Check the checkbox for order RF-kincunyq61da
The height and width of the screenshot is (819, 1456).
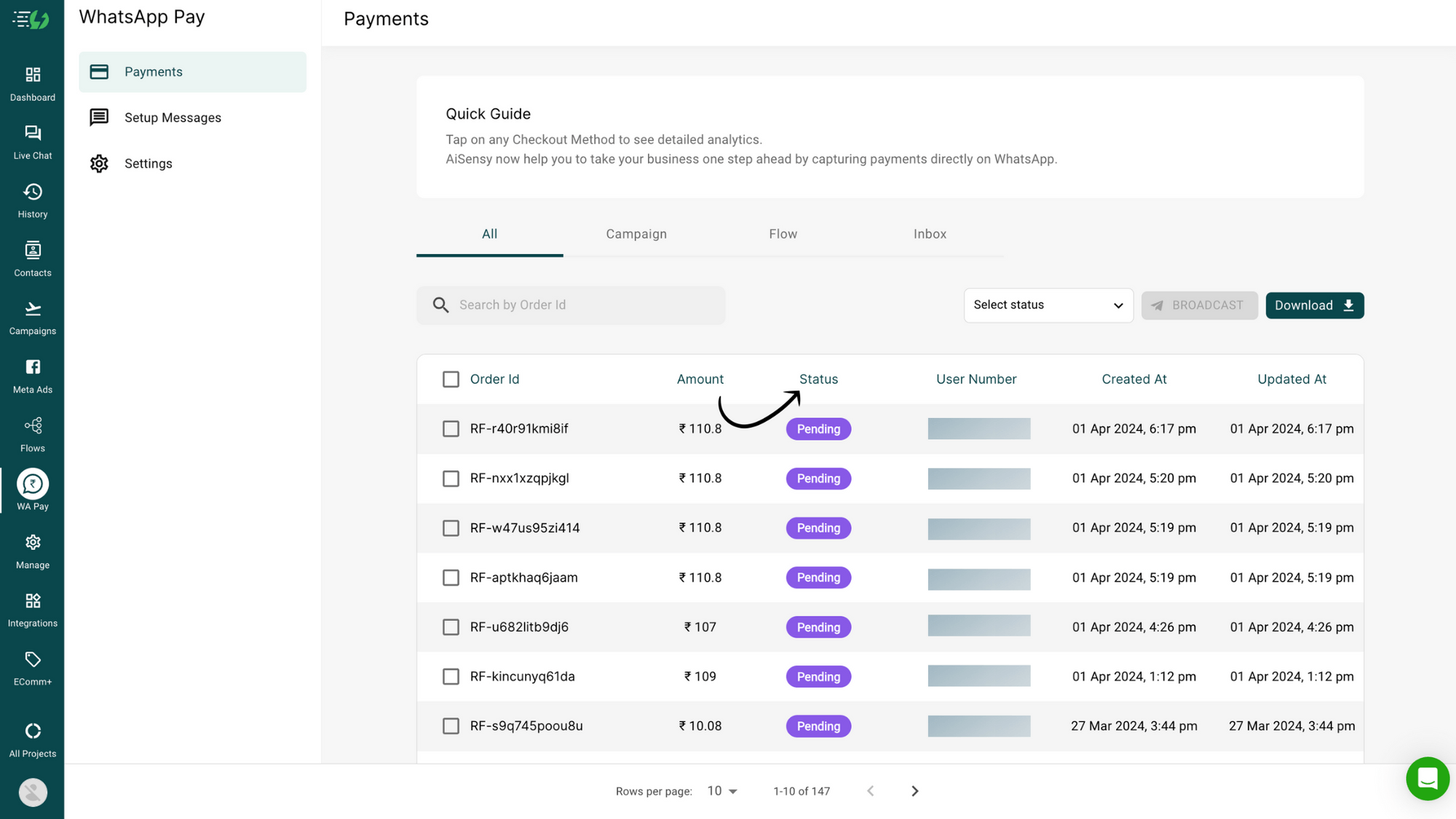click(451, 676)
